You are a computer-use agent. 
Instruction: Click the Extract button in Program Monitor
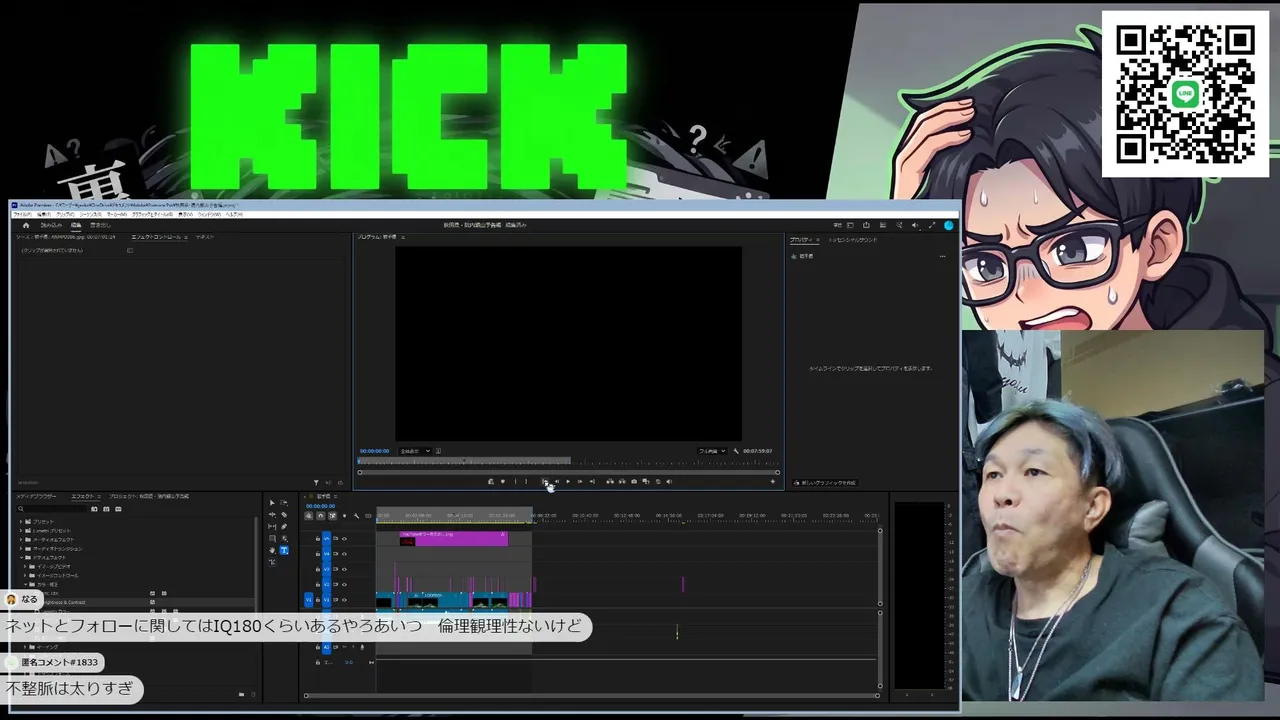click(622, 482)
